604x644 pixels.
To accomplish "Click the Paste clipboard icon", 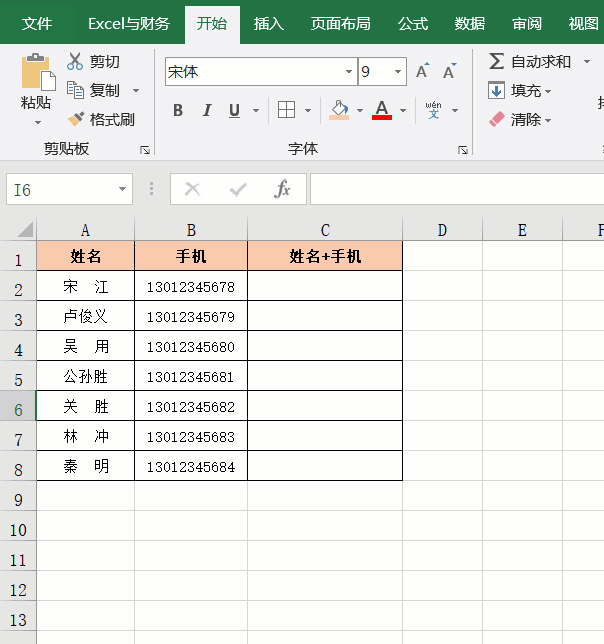I will (x=38, y=71).
